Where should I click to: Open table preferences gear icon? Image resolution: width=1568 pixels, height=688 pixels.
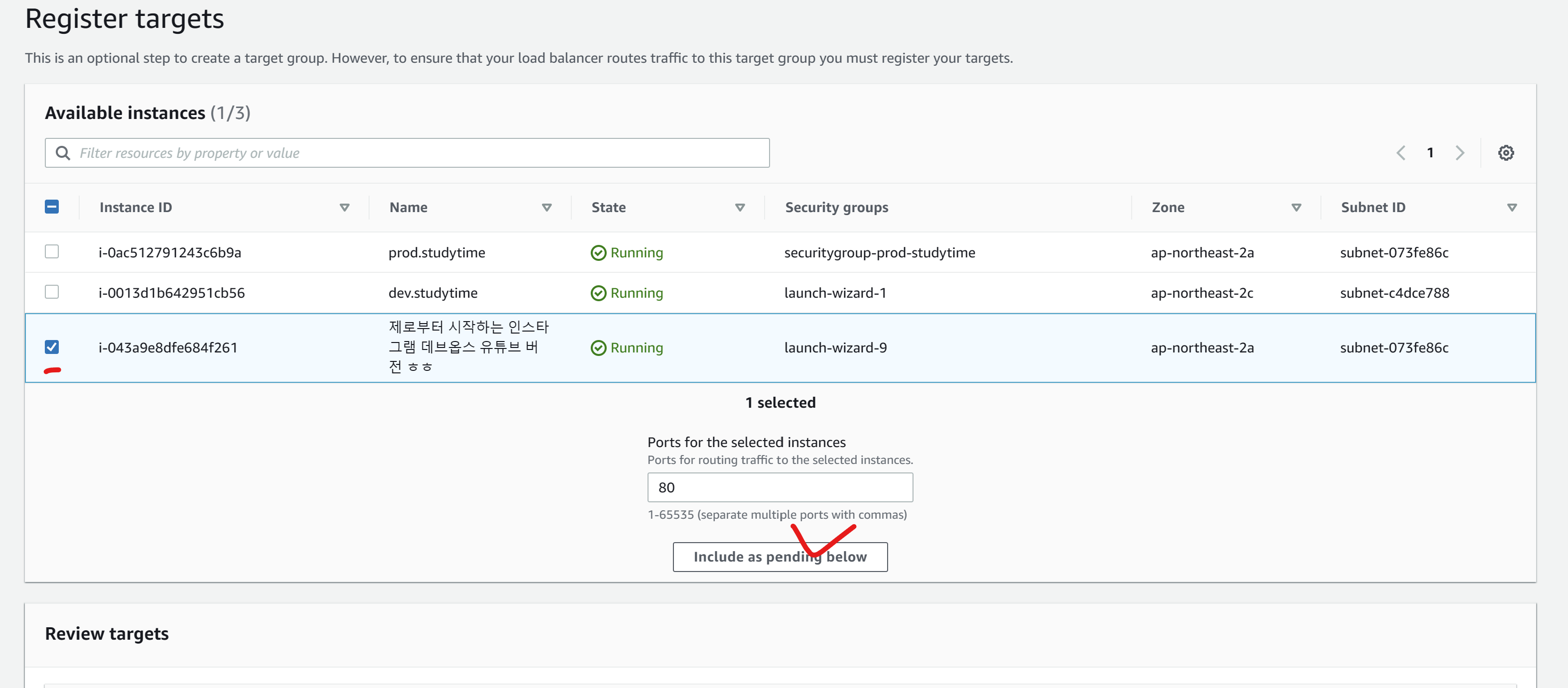pyautogui.click(x=1505, y=153)
